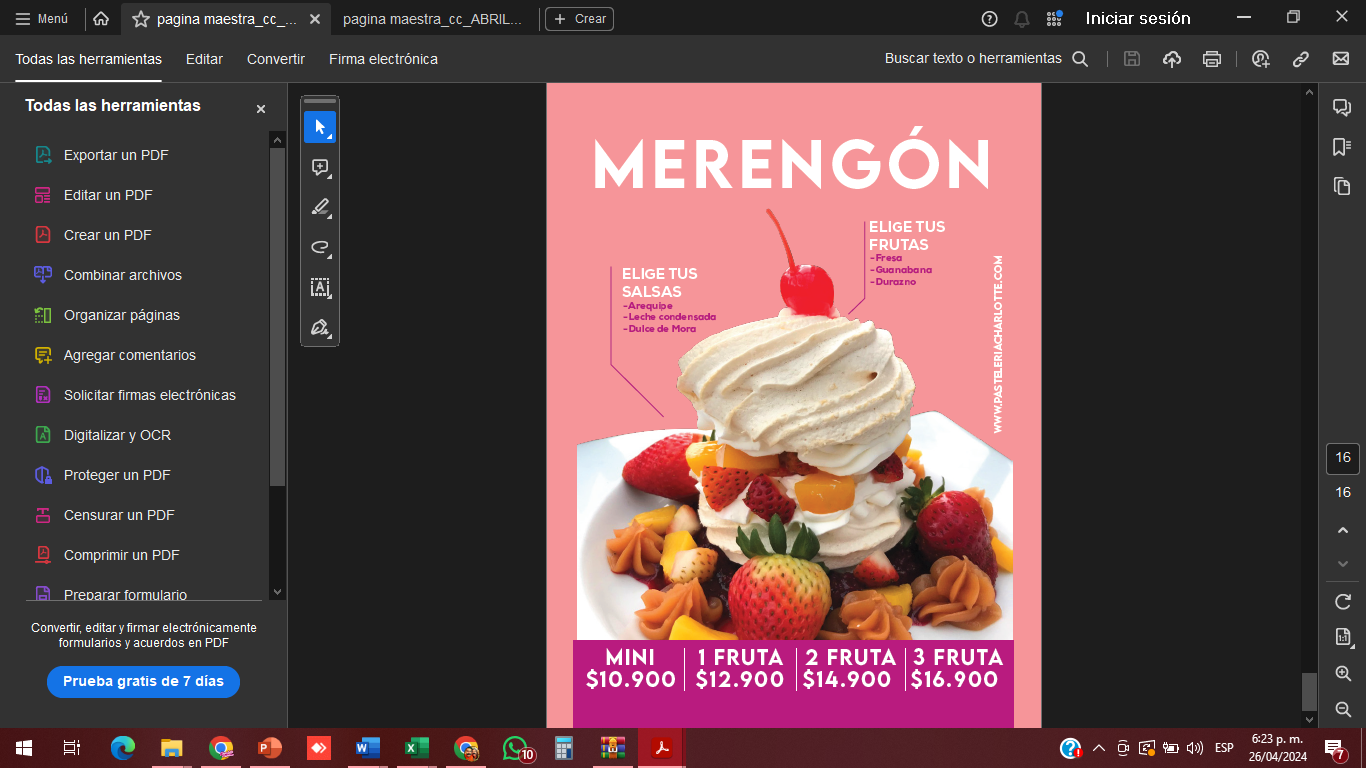Zoom in using the magnifier plus icon
Viewport: 1366px width, 768px height.
[1343, 673]
